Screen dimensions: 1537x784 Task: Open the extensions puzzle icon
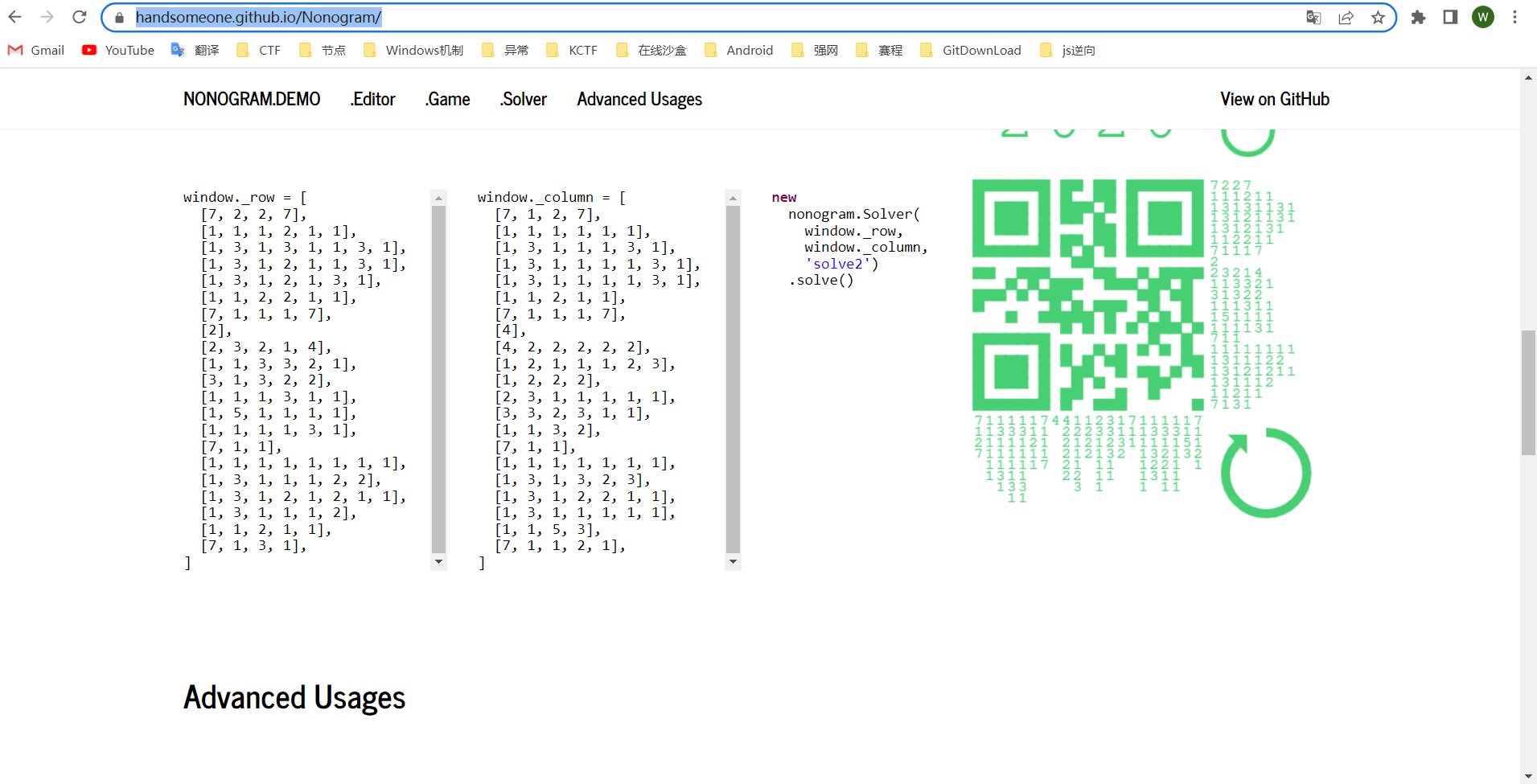click(x=1418, y=17)
